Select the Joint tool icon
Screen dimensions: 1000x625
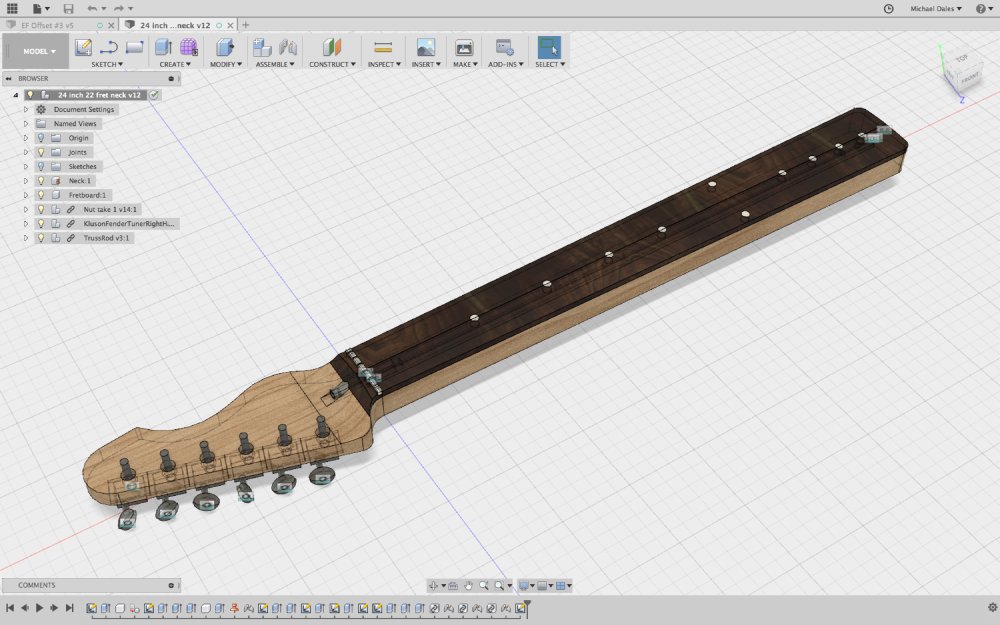click(x=288, y=47)
